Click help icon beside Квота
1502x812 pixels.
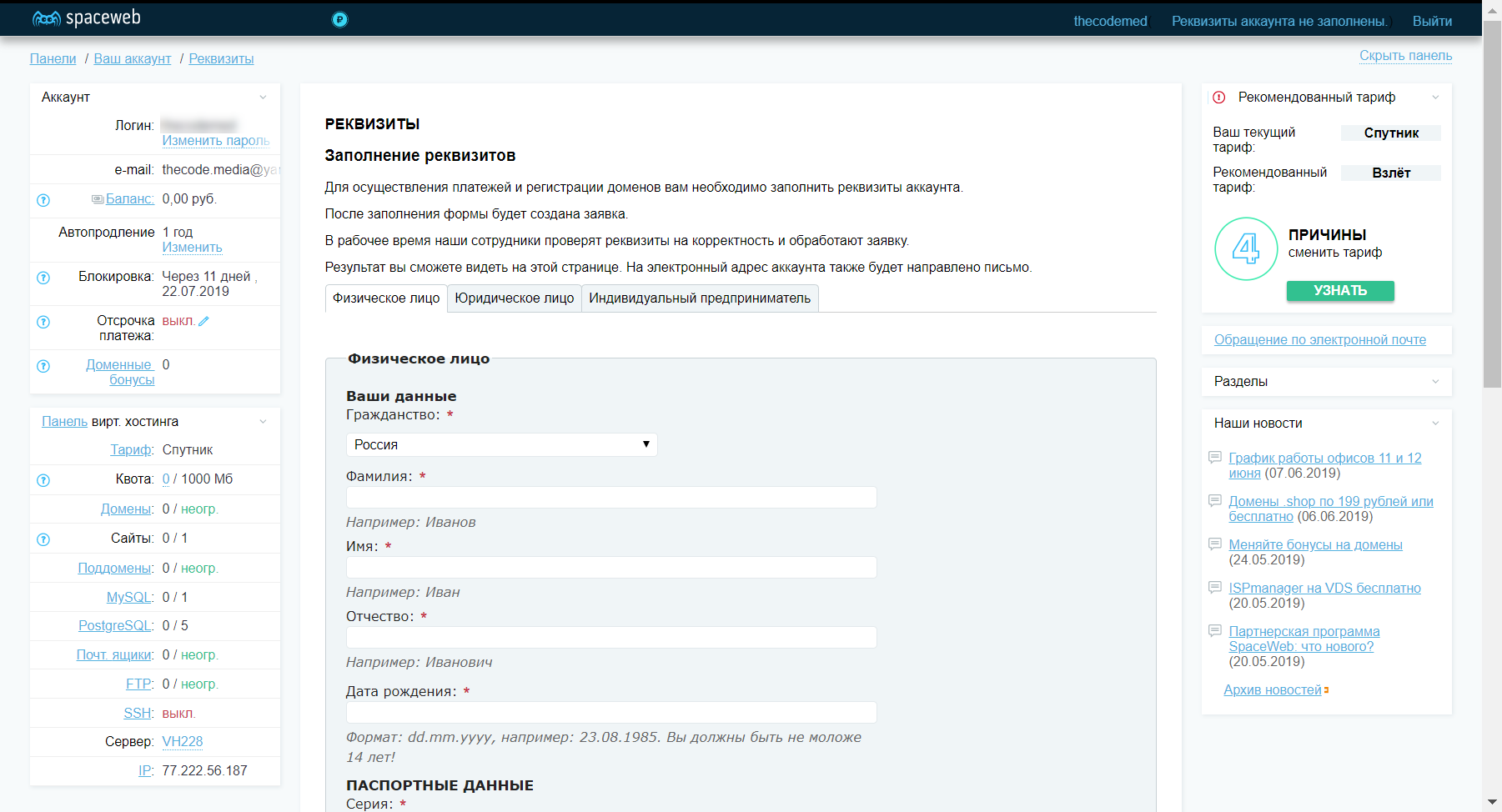click(x=43, y=480)
